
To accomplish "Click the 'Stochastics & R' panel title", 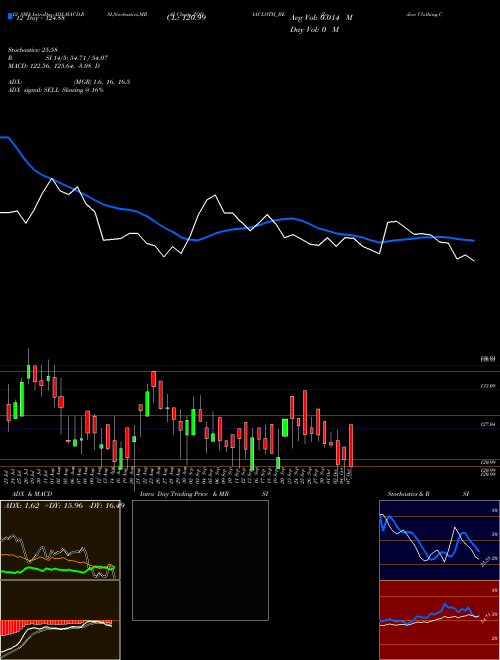I will pos(408,494).
